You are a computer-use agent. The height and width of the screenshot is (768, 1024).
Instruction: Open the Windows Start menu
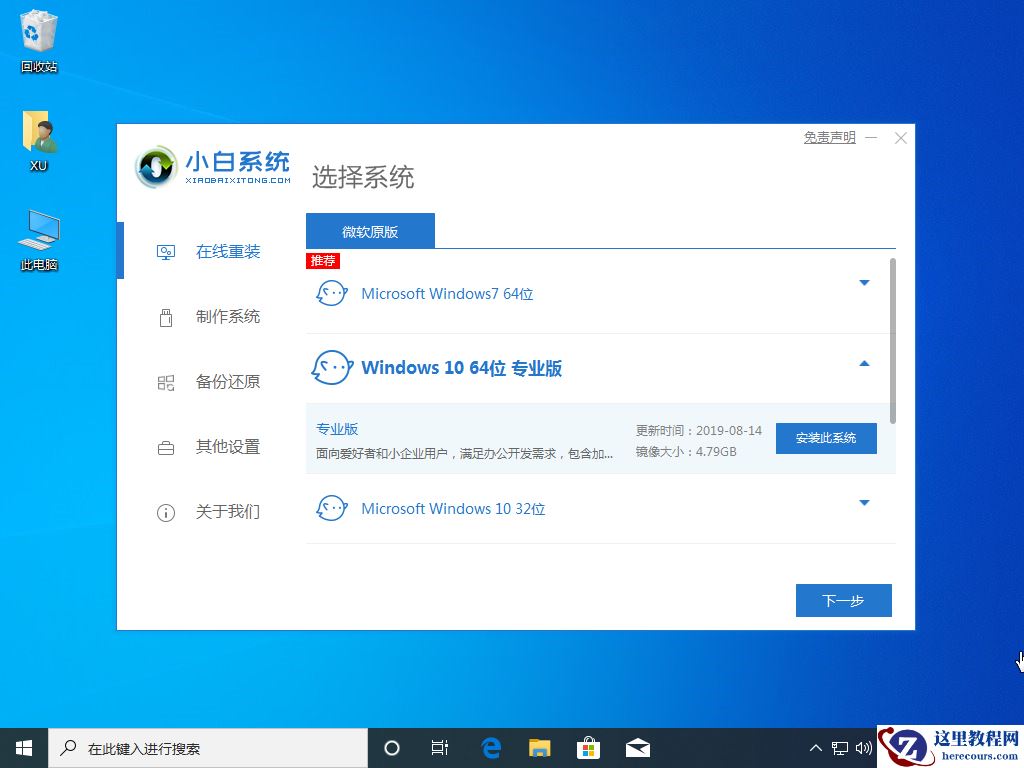pyautogui.click(x=22, y=747)
